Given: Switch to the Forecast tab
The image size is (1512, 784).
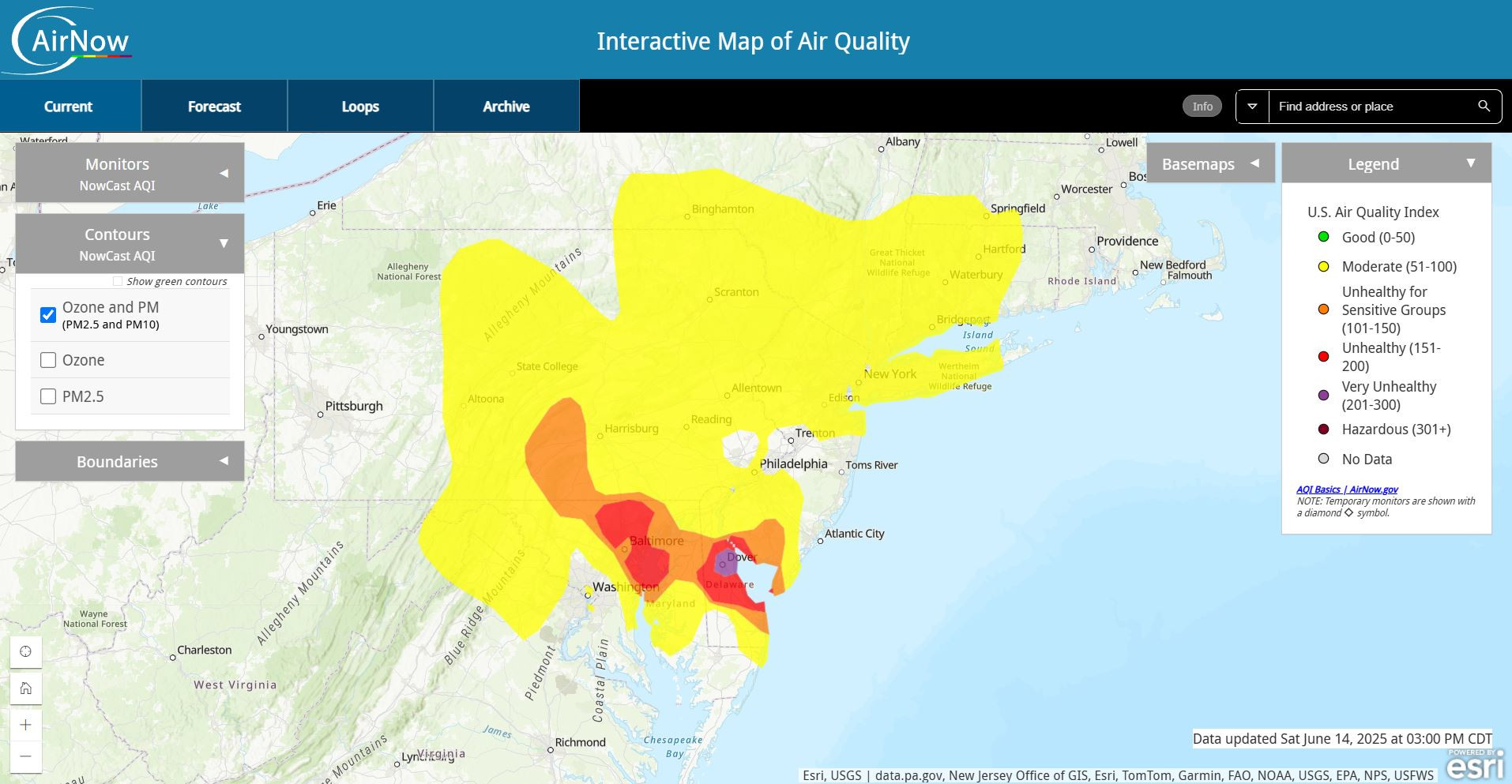Looking at the screenshot, I should pos(214,106).
